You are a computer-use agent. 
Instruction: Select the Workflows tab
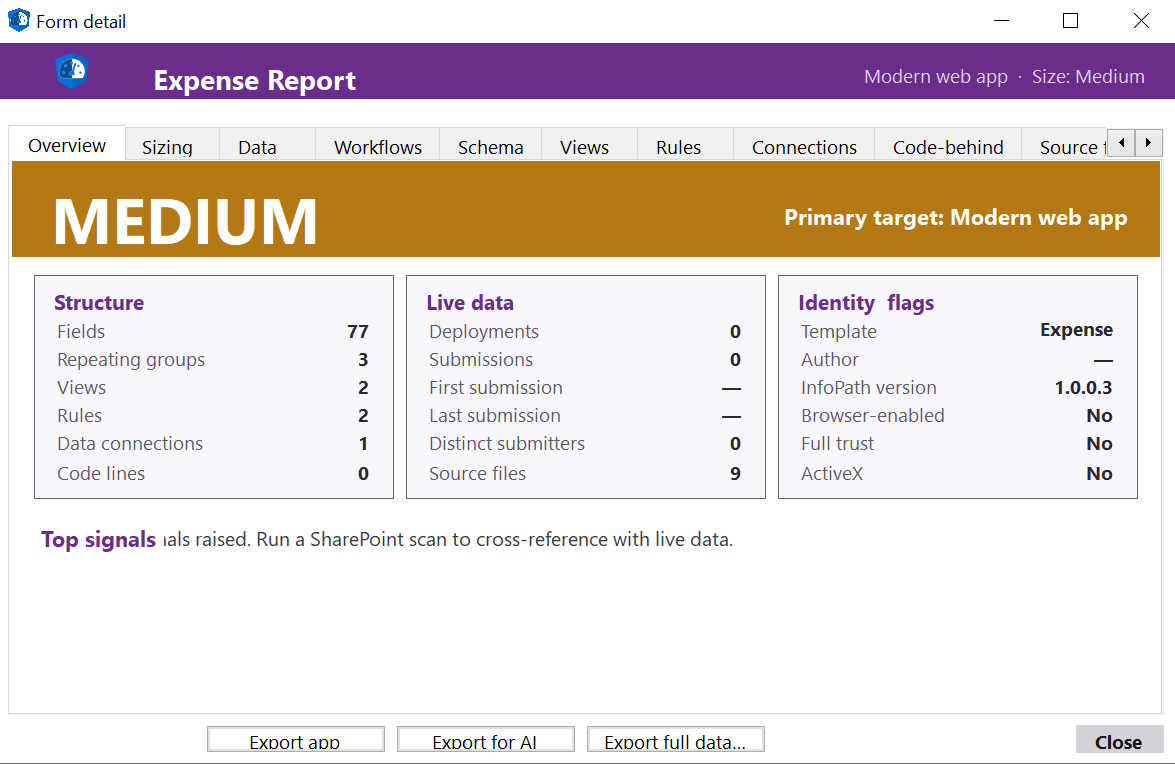point(377,146)
